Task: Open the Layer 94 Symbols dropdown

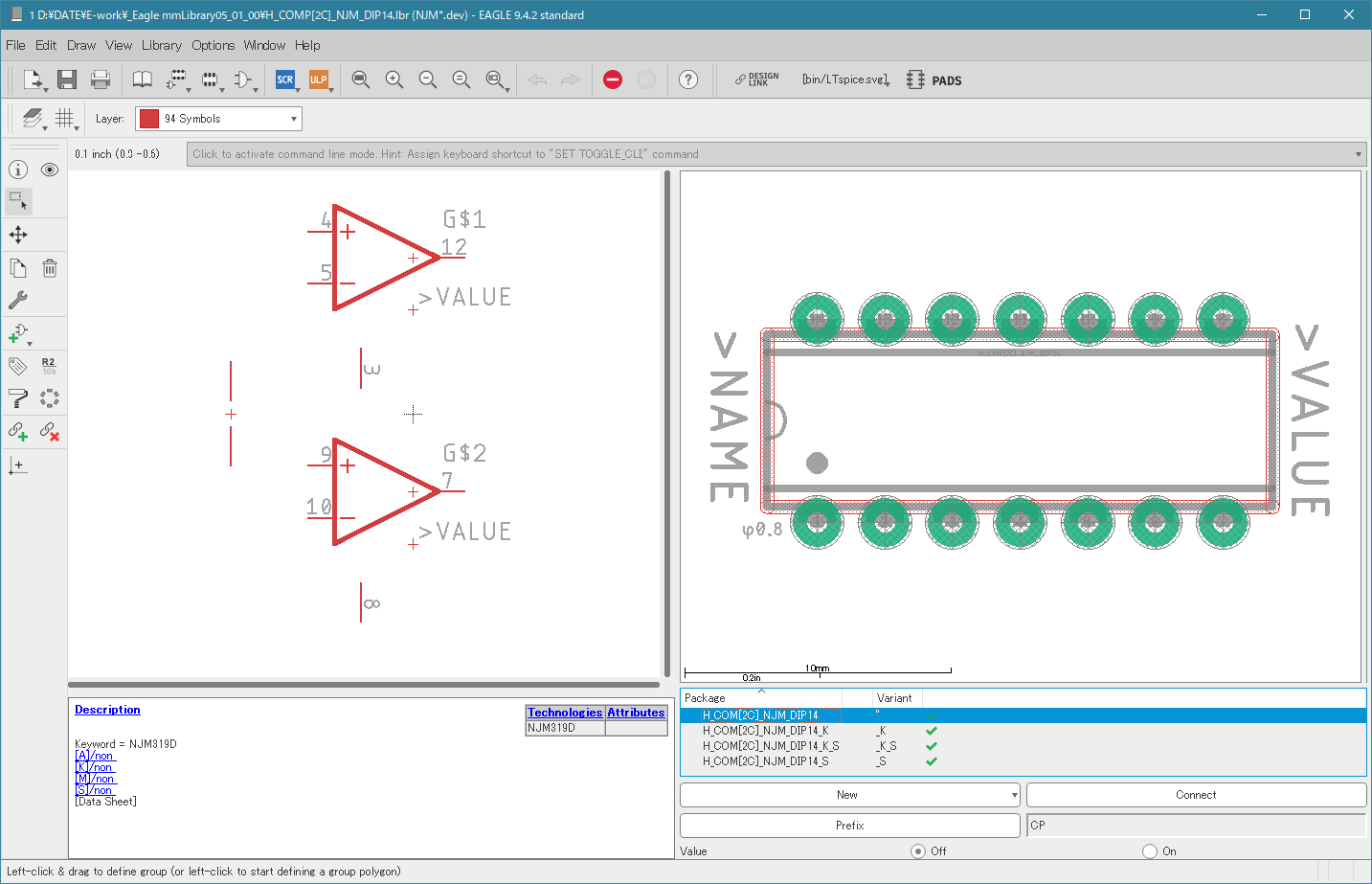Action: 218,119
